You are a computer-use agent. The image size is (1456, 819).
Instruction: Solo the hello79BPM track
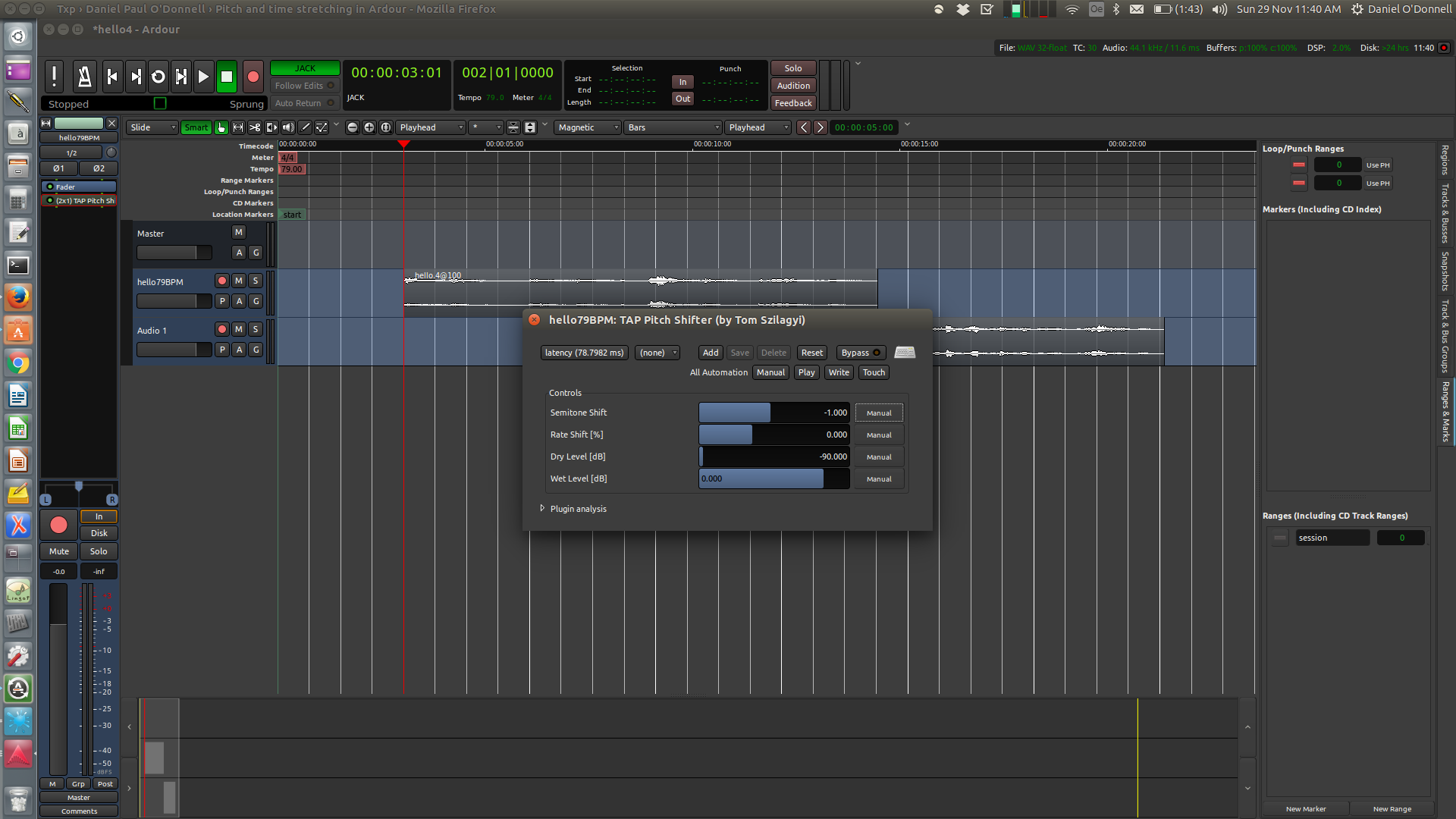(256, 281)
